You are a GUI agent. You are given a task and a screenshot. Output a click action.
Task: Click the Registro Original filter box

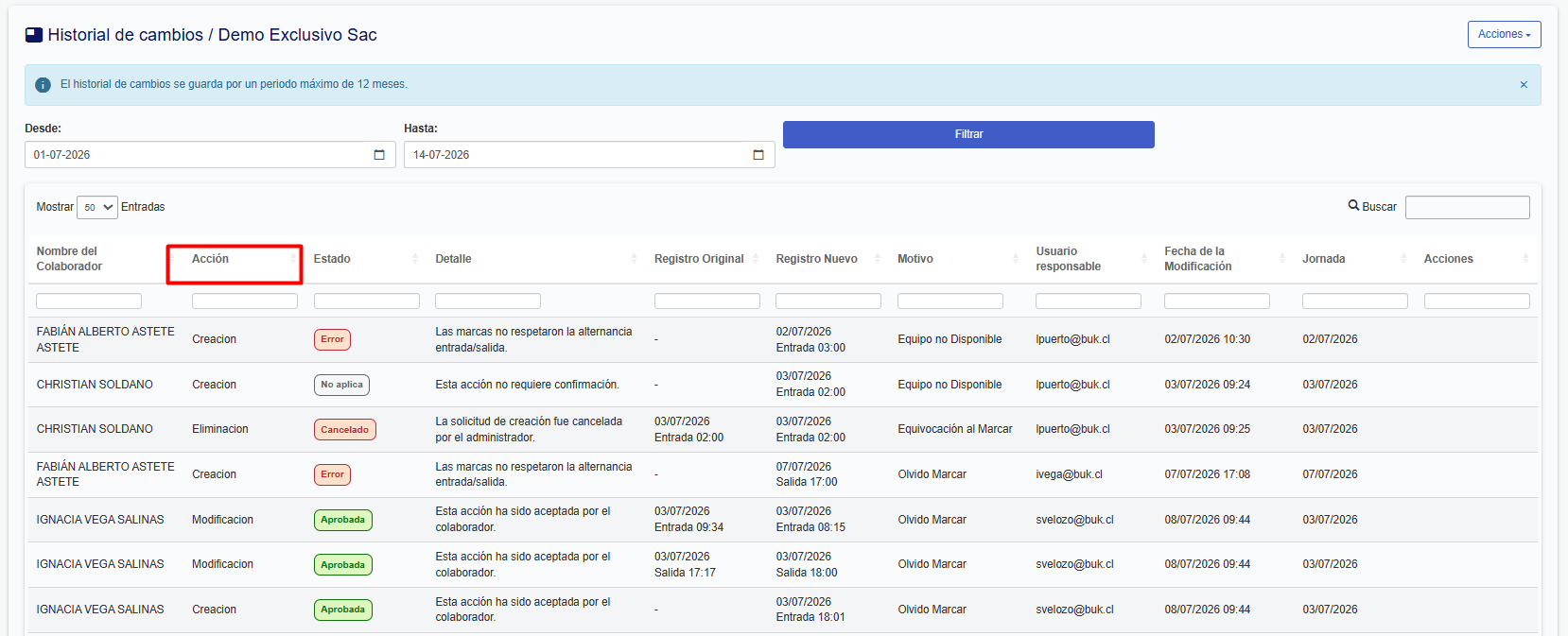tap(707, 301)
